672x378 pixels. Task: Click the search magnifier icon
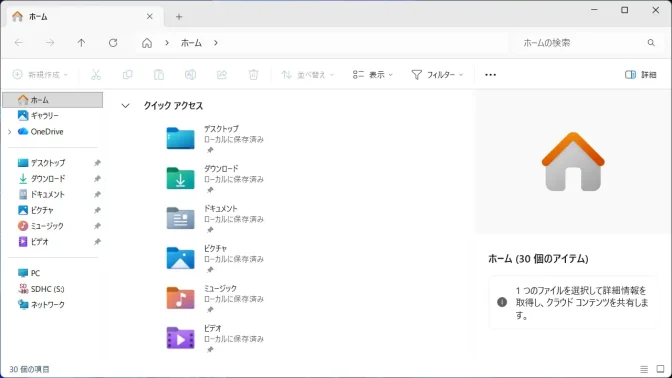(651, 42)
